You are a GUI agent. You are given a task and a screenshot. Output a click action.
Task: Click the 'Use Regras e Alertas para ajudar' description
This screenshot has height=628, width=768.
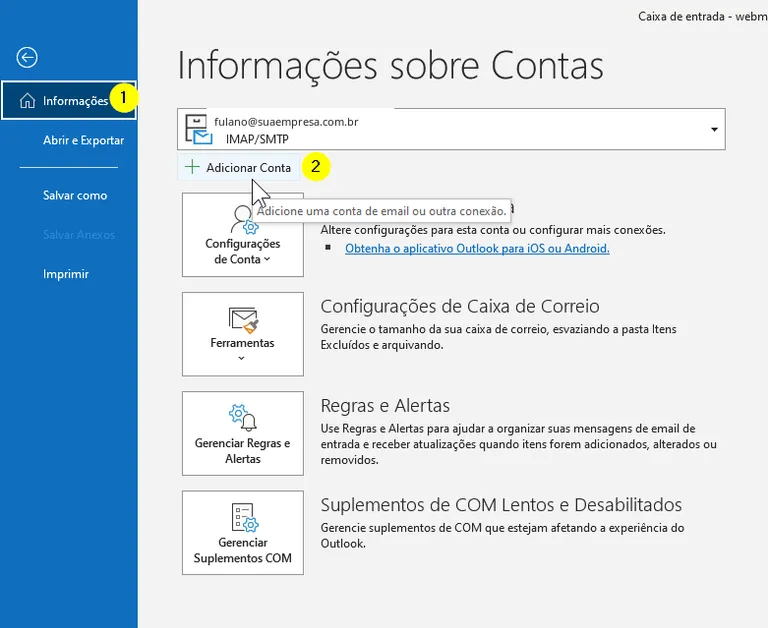click(519, 444)
